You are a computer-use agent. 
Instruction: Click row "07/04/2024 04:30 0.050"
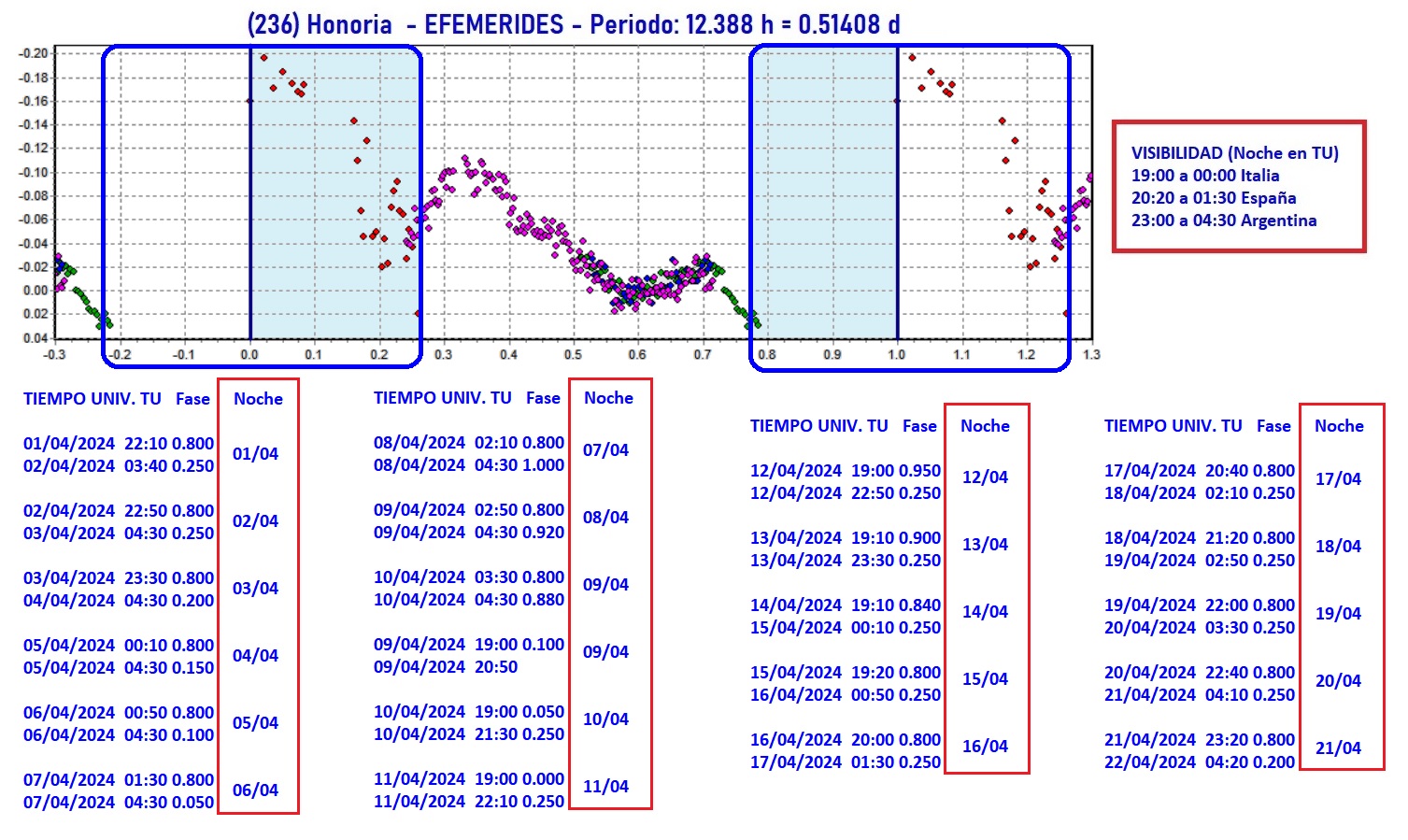tap(119, 802)
